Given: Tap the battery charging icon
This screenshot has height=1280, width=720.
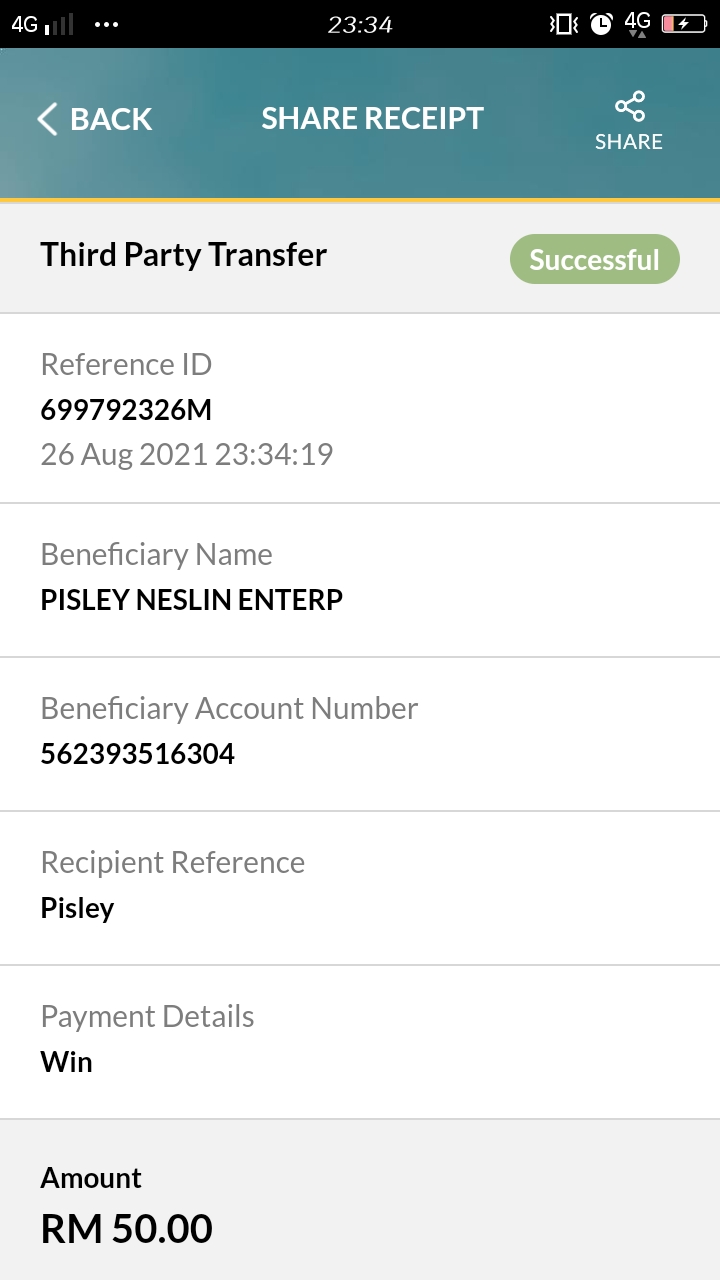Looking at the screenshot, I should pos(685,24).
